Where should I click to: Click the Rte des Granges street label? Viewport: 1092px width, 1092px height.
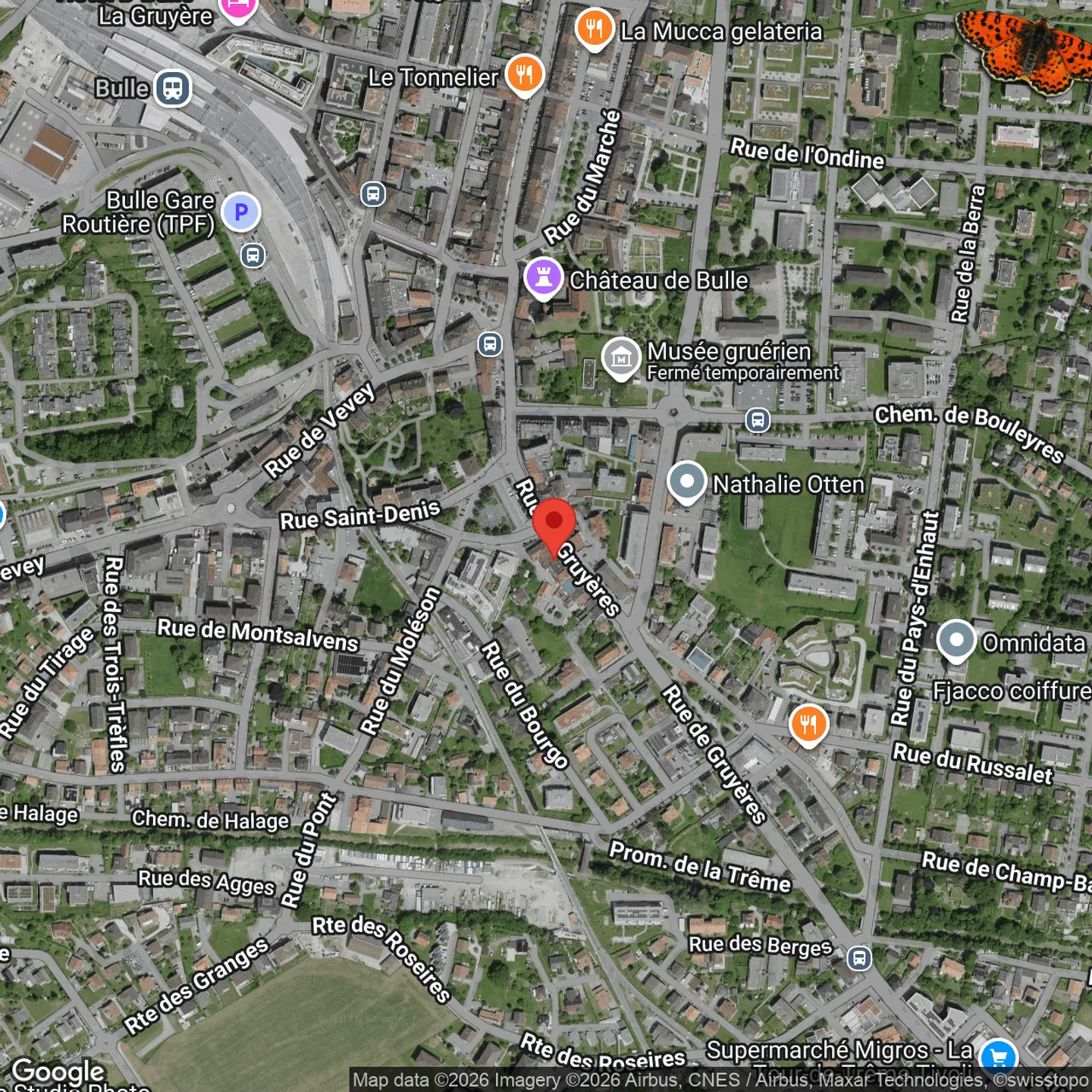197,986
